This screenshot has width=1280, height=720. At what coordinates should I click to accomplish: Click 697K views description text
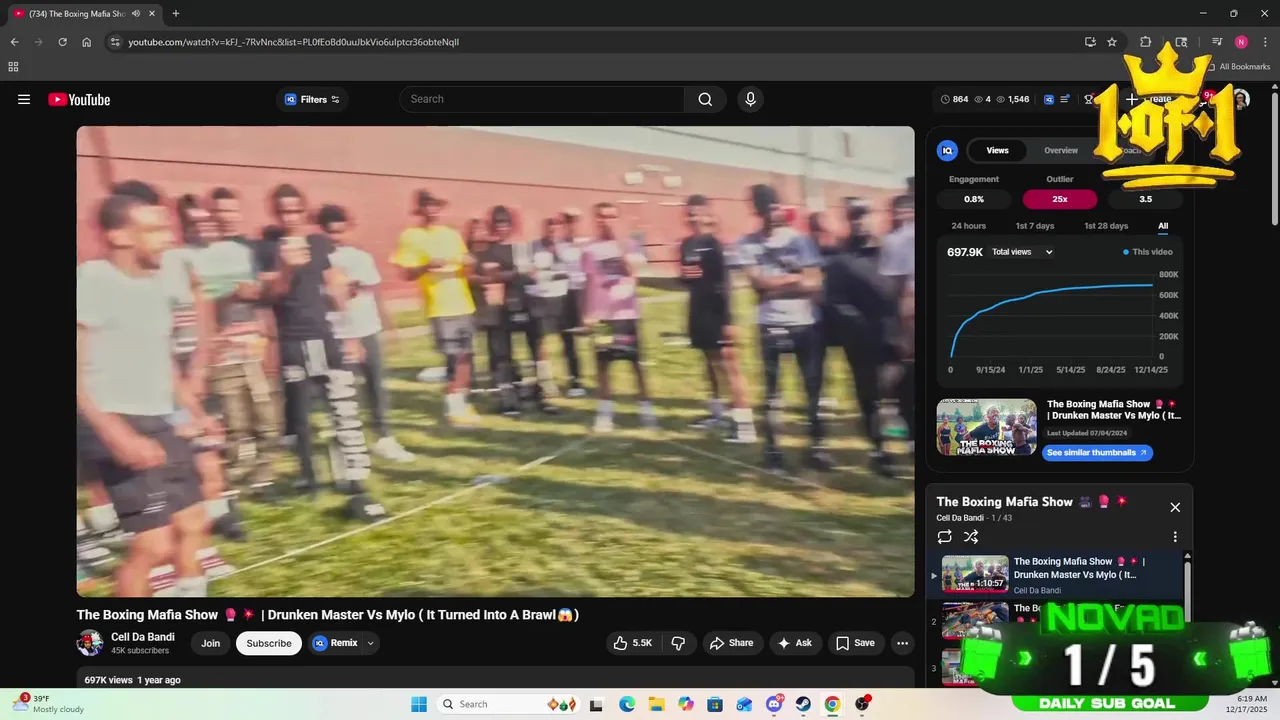click(x=108, y=680)
